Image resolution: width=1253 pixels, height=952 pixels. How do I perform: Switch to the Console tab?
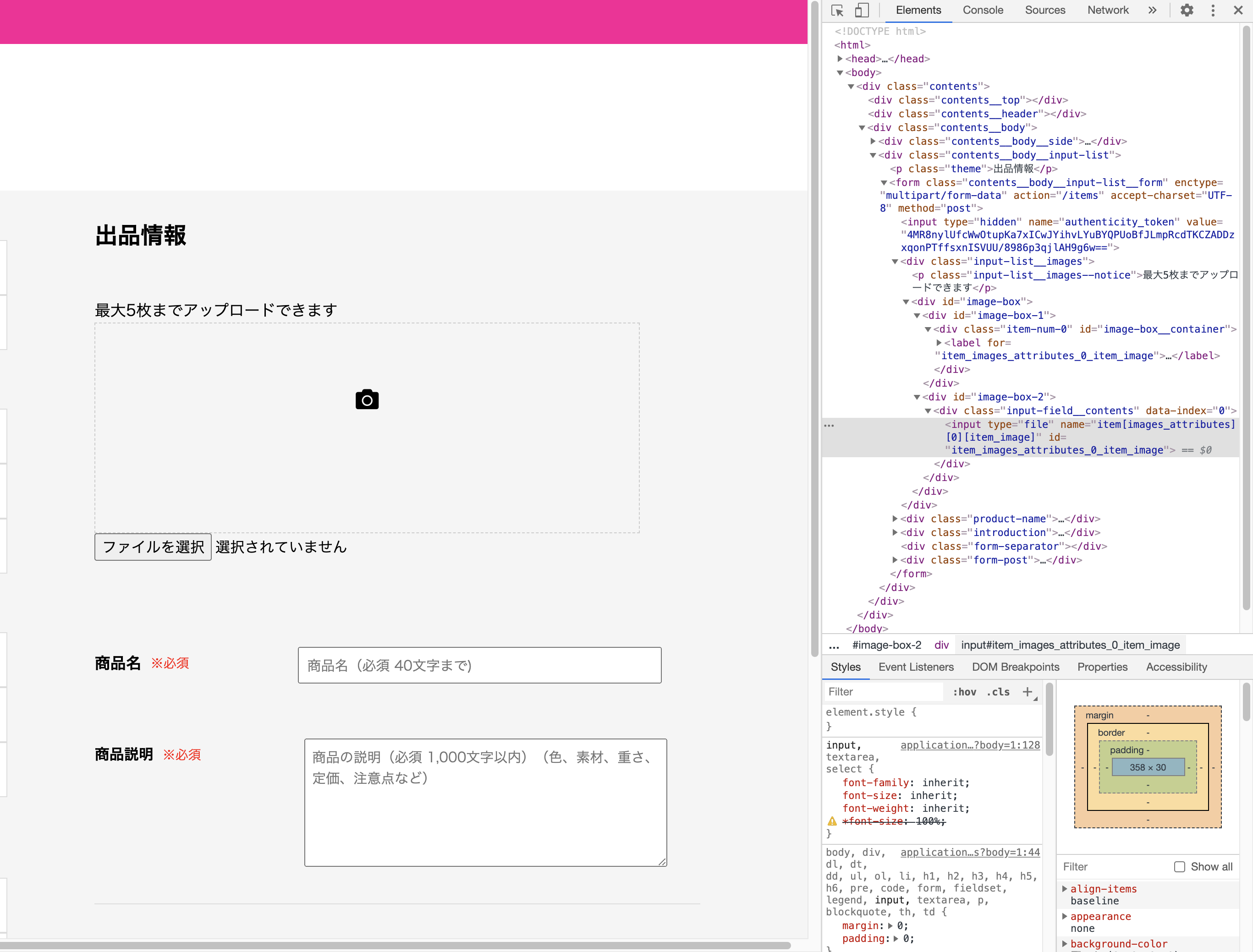pyautogui.click(x=982, y=10)
